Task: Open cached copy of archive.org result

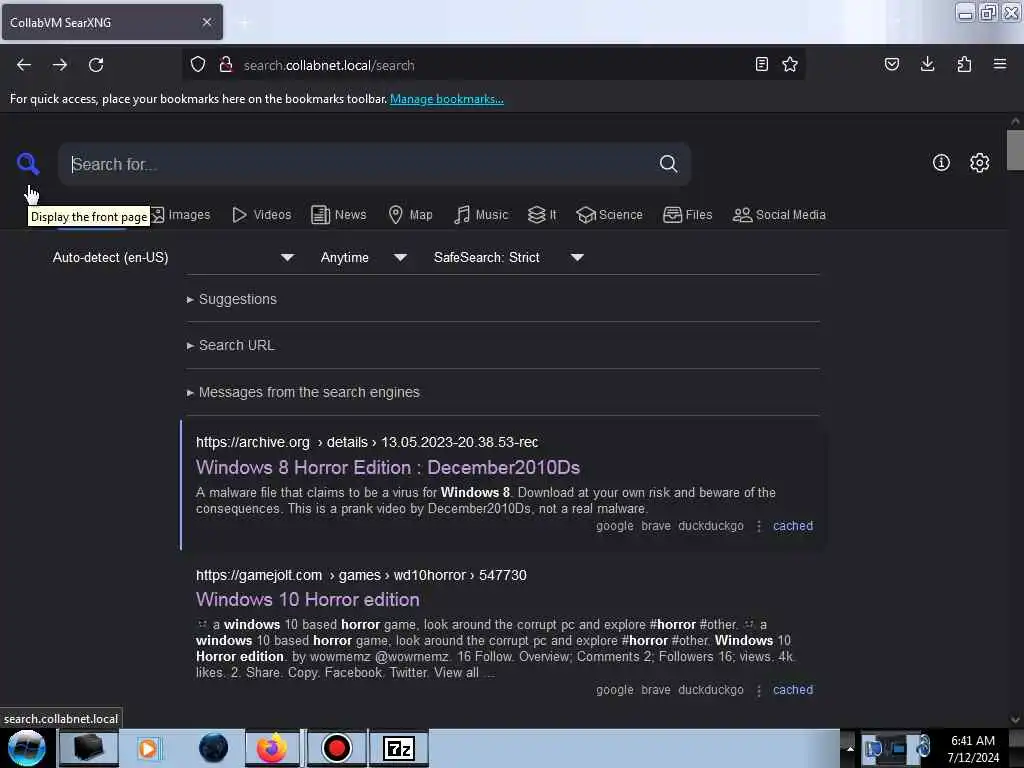Action: coord(793,526)
